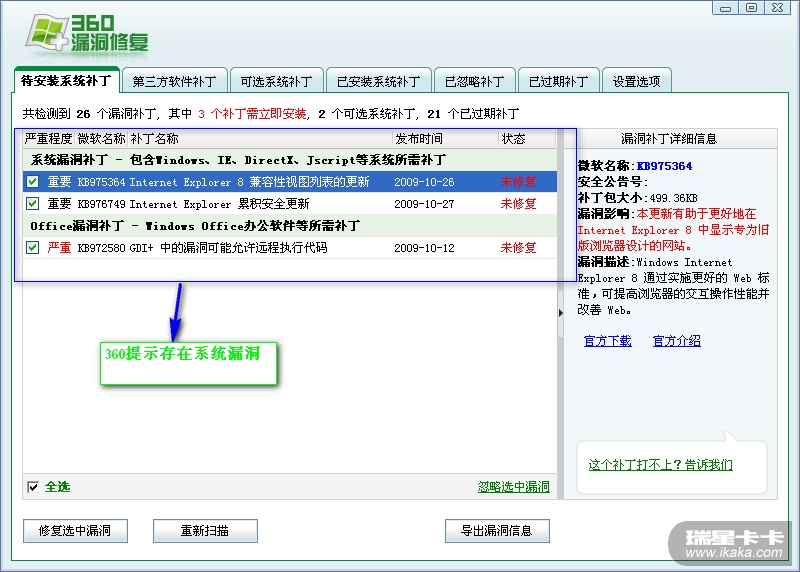Click the 修复选中漏洞 button
This screenshot has height=572, width=800.
click(75, 531)
